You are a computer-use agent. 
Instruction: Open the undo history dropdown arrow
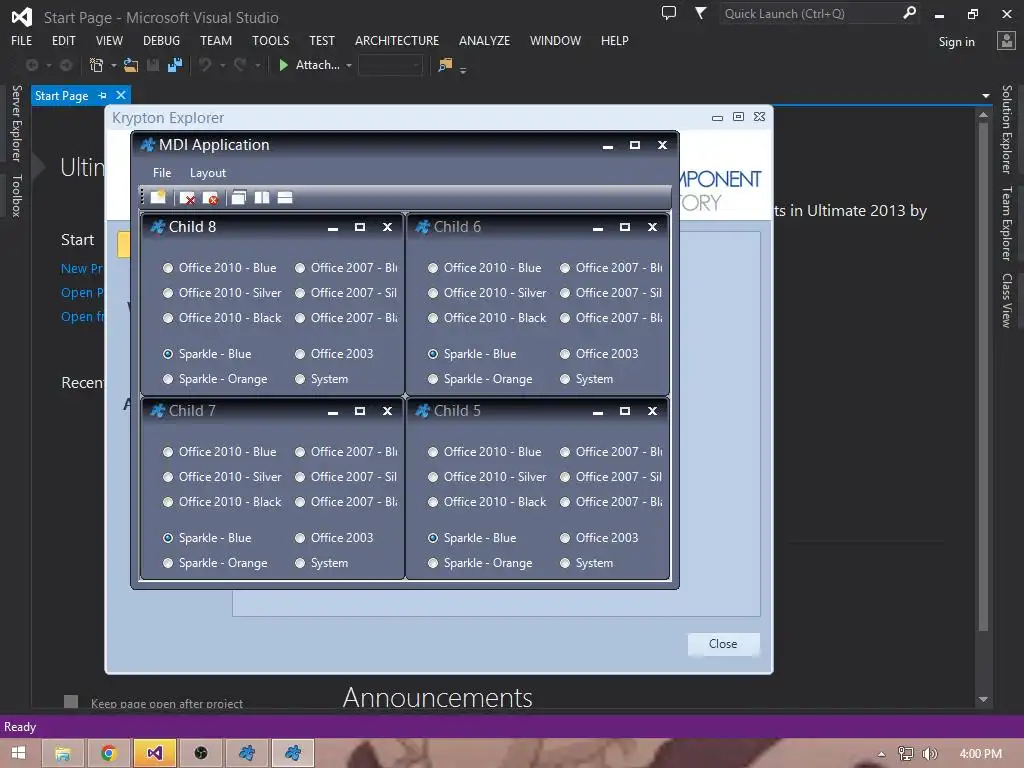(222, 65)
